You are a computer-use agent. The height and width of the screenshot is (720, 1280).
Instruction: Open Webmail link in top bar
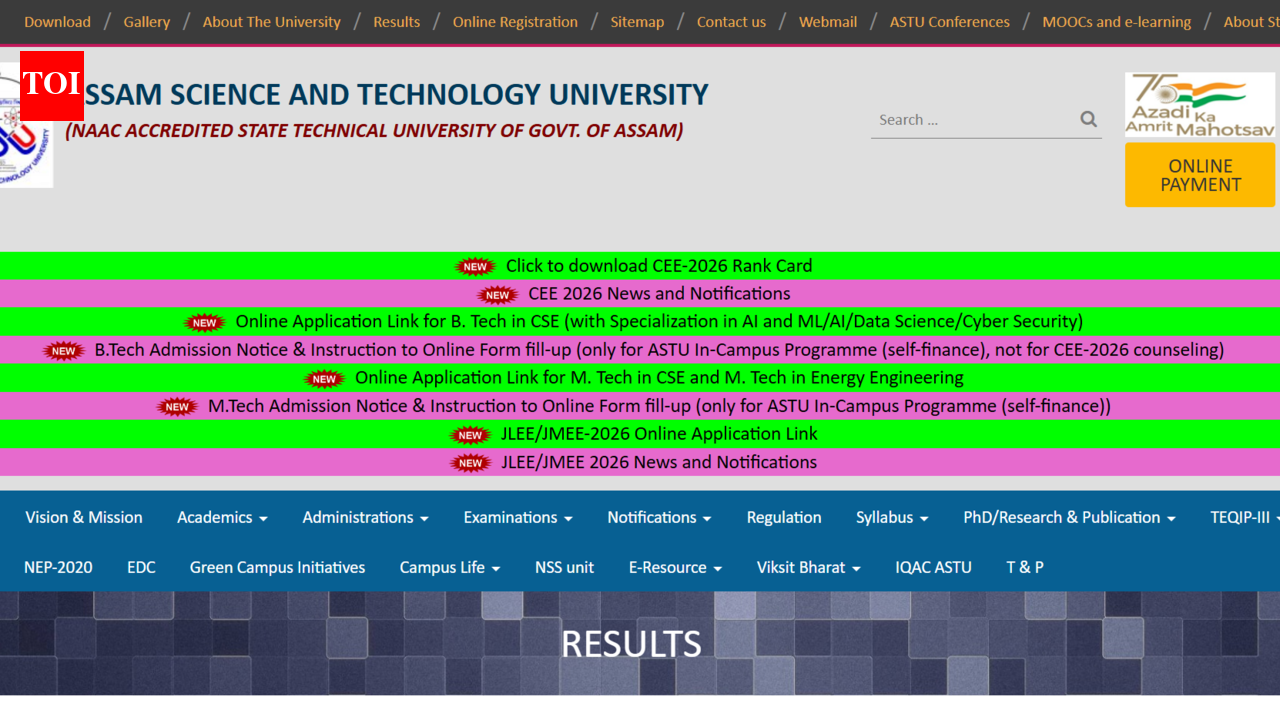click(828, 22)
